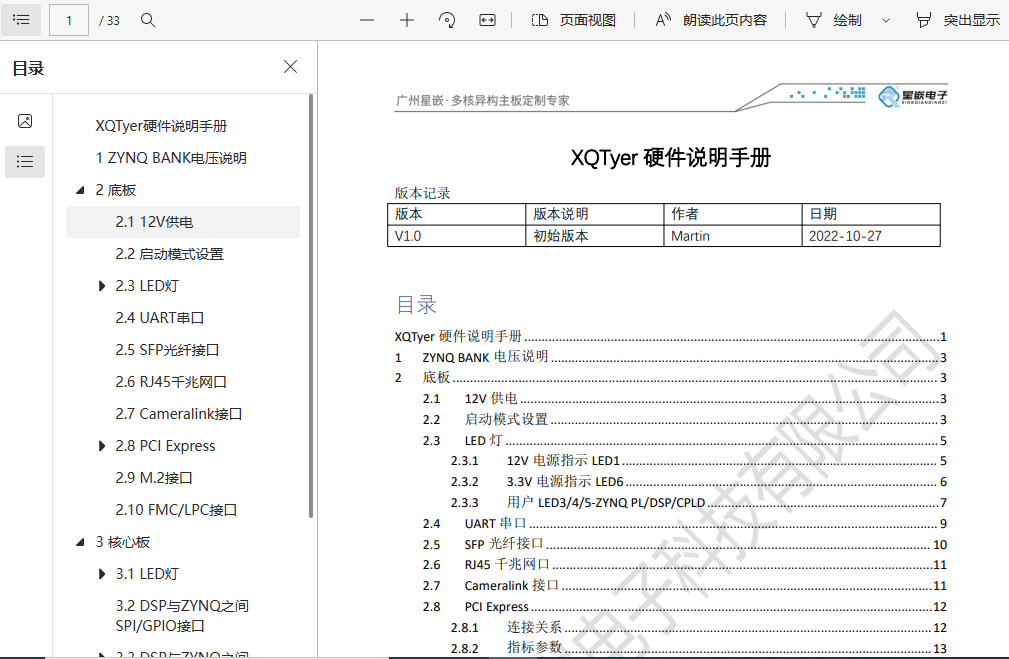Select the 绘制 draw tool
The image size is (1009, 659).
click(x=834, y=20)
